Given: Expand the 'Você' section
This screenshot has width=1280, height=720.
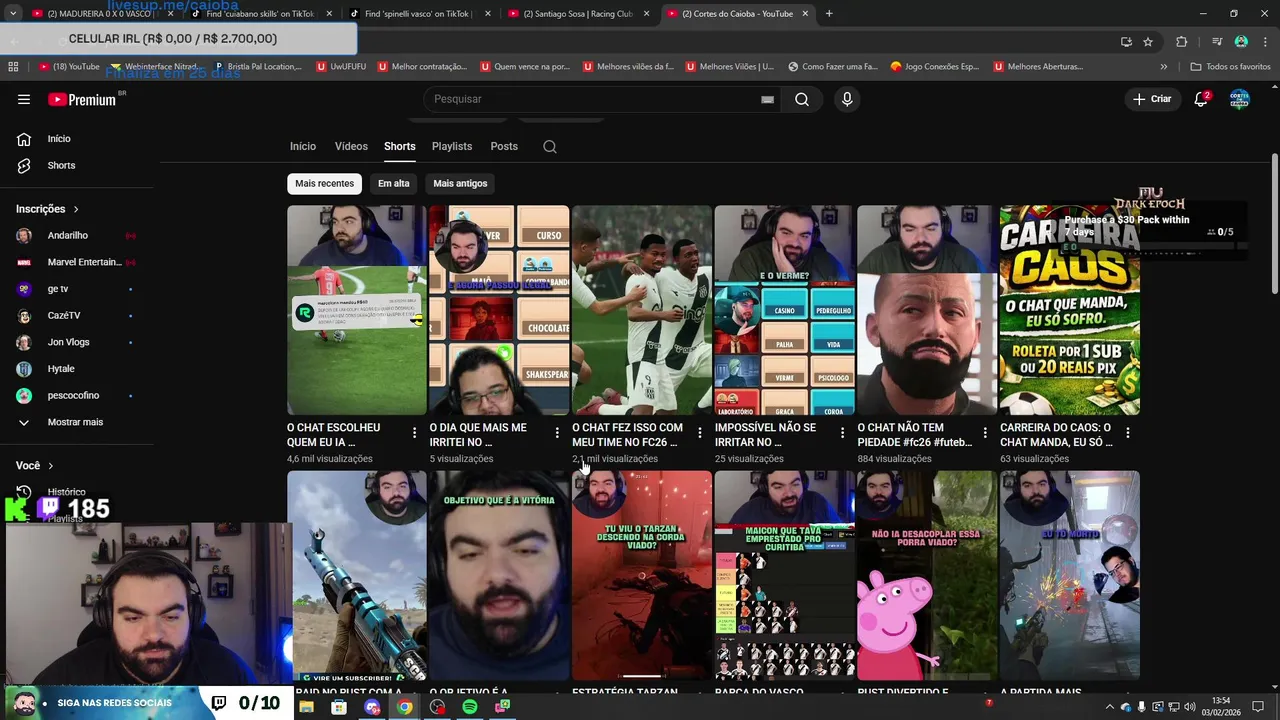Looking at the screenshot, I should point(36,465).
